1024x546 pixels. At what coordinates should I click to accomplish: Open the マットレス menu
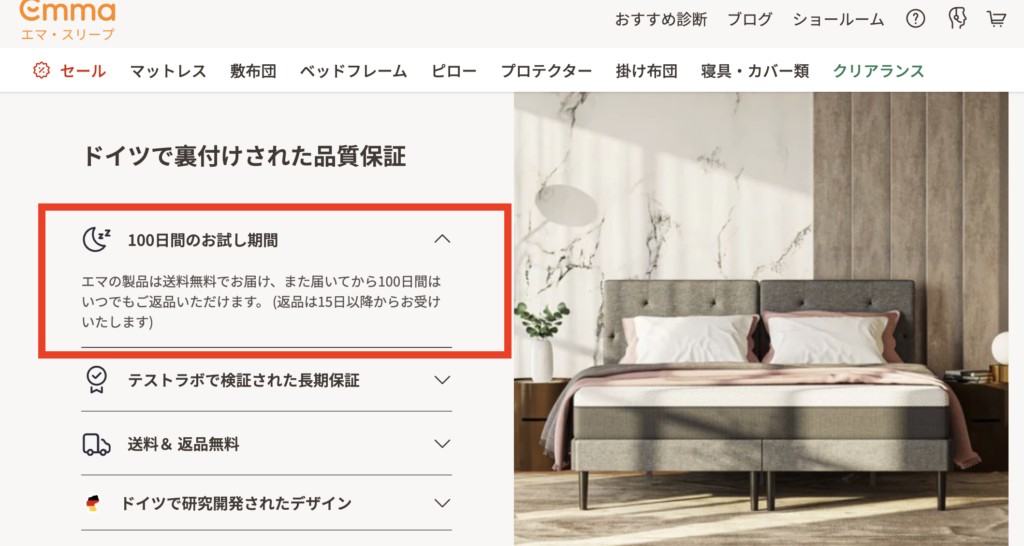[168, 71]
